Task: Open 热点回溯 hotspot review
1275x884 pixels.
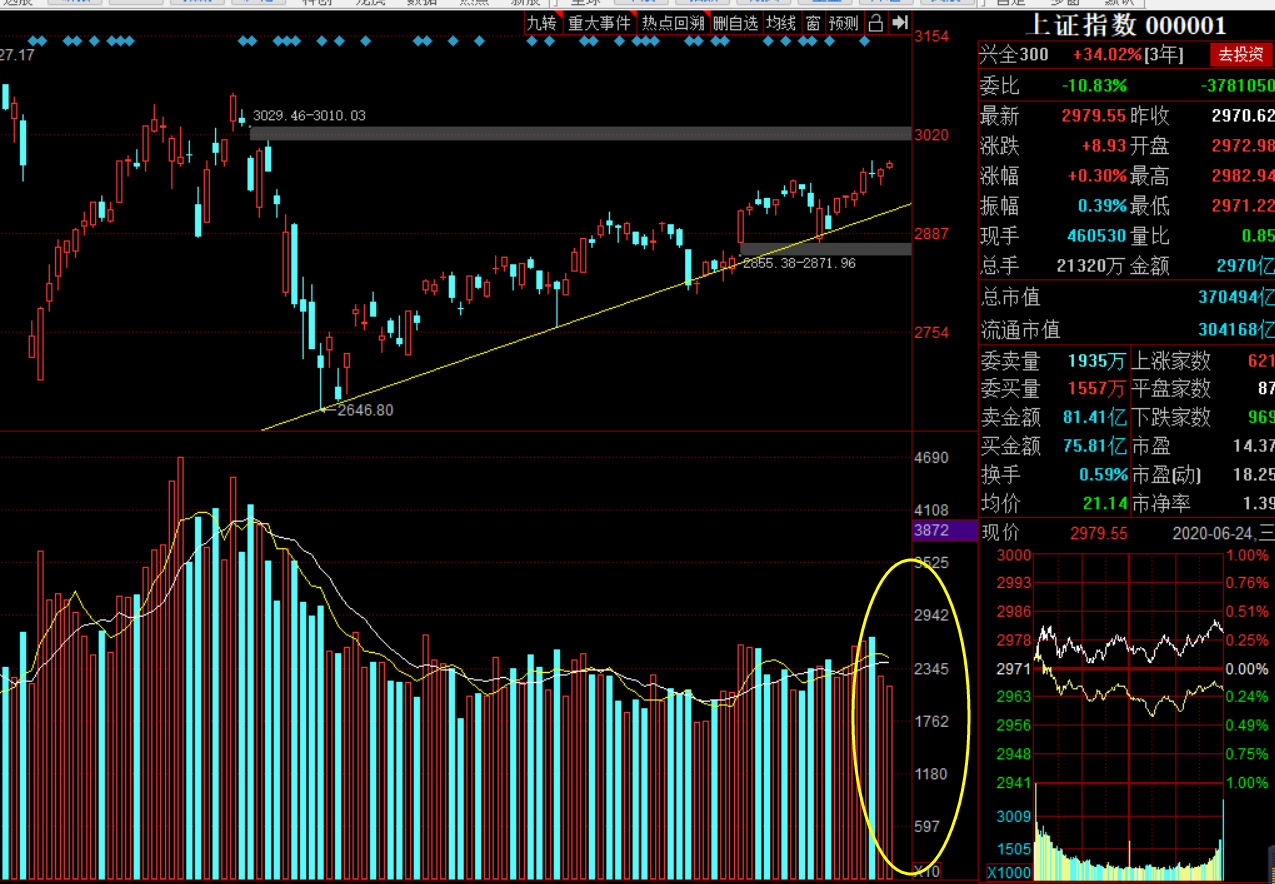Action: 673,22
